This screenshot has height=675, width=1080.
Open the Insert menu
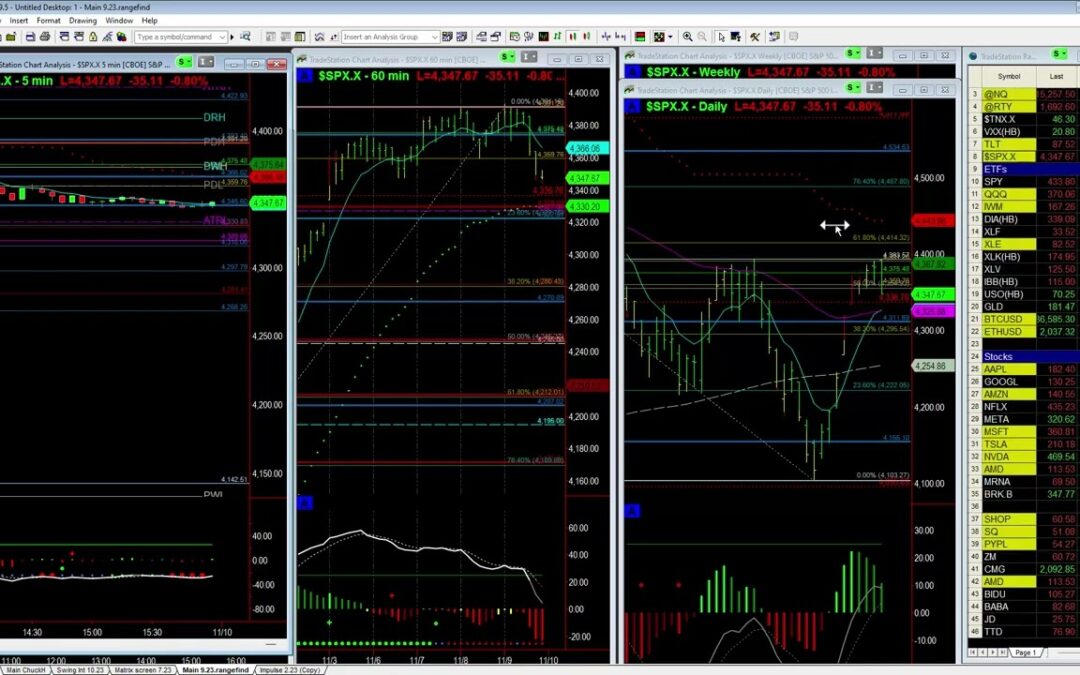pos(19,21)
